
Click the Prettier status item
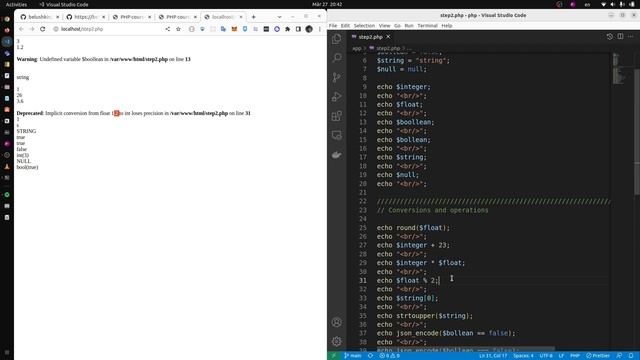pyautogui.click(x=598, y=356)
